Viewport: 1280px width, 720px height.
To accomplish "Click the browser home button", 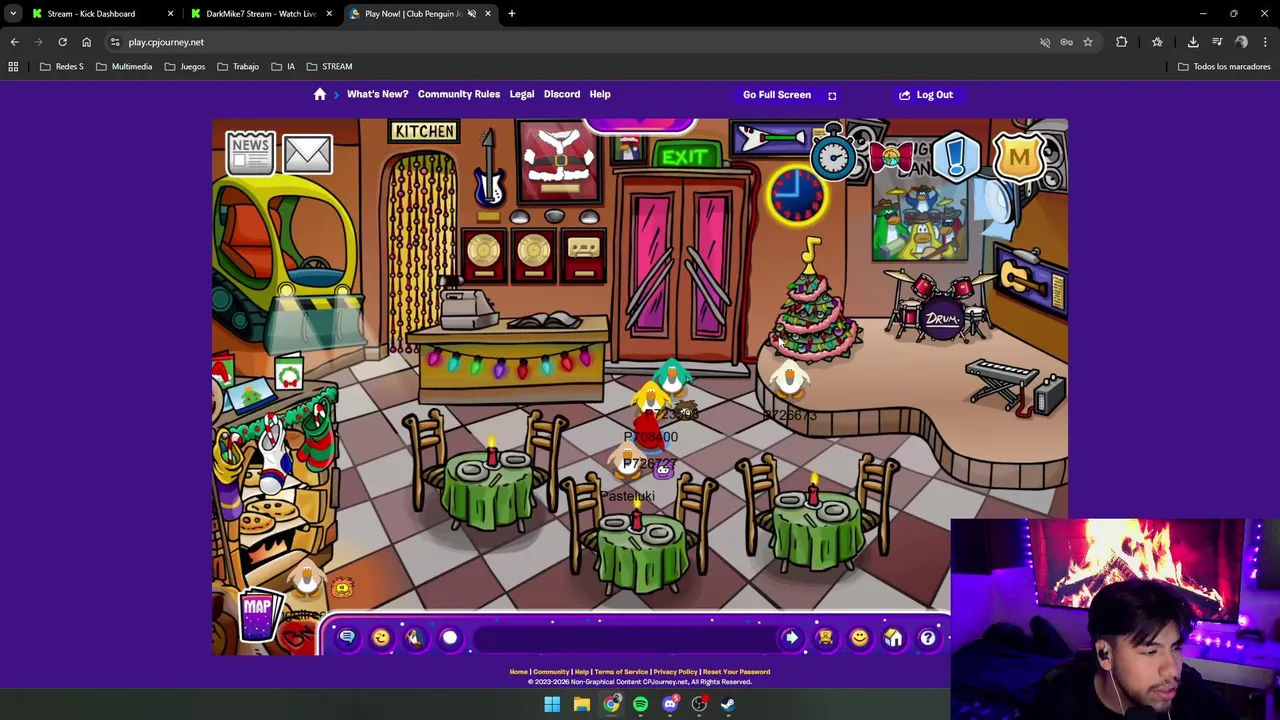I will pyautogui.click(x=86, y=42).
